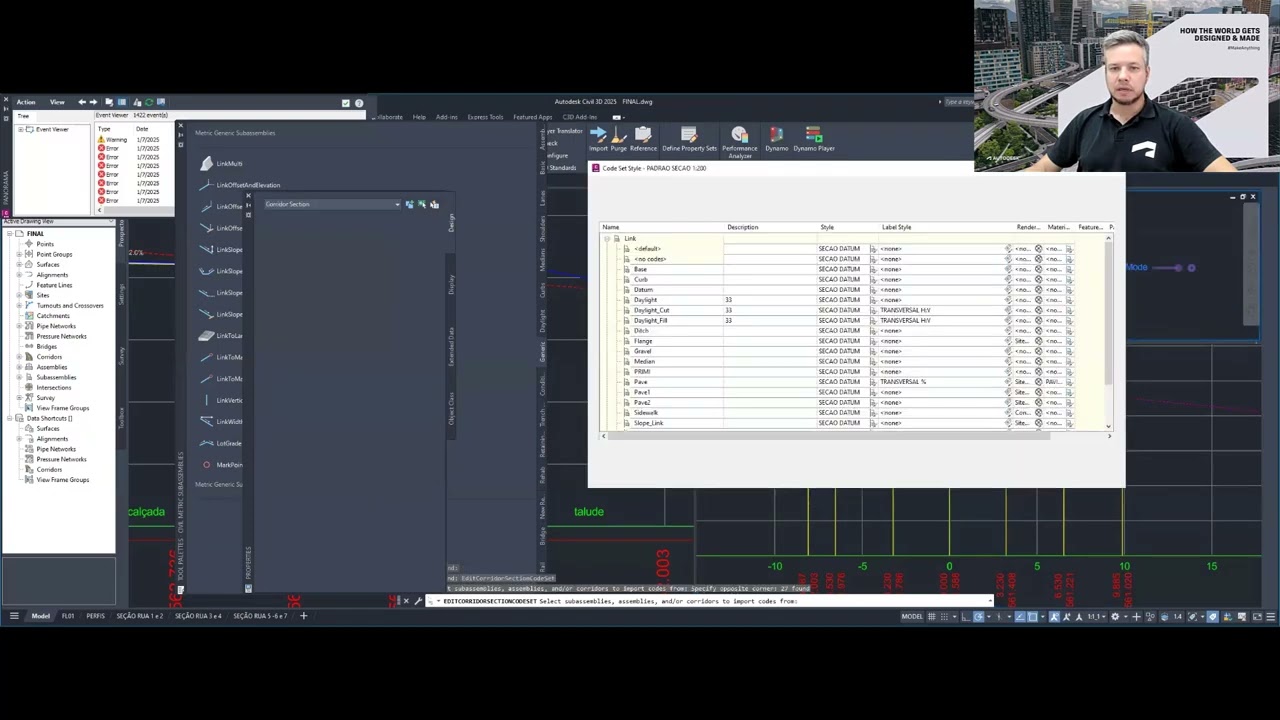The image size is (1280, 720).
Task: Click the Style column header
Action: click(827, 227)
